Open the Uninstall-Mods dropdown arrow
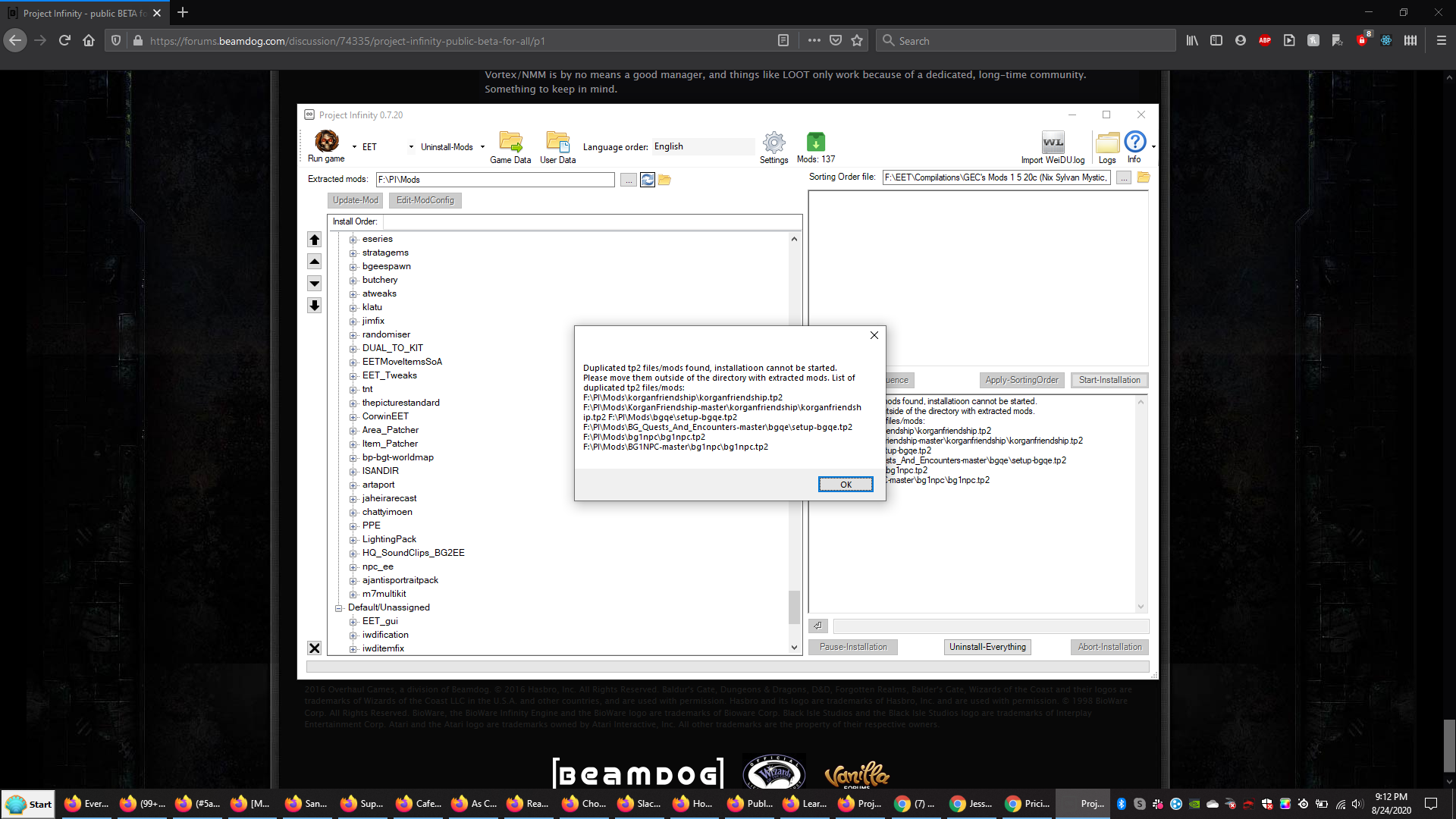1456x819 pixels. [x=482, y=147]
